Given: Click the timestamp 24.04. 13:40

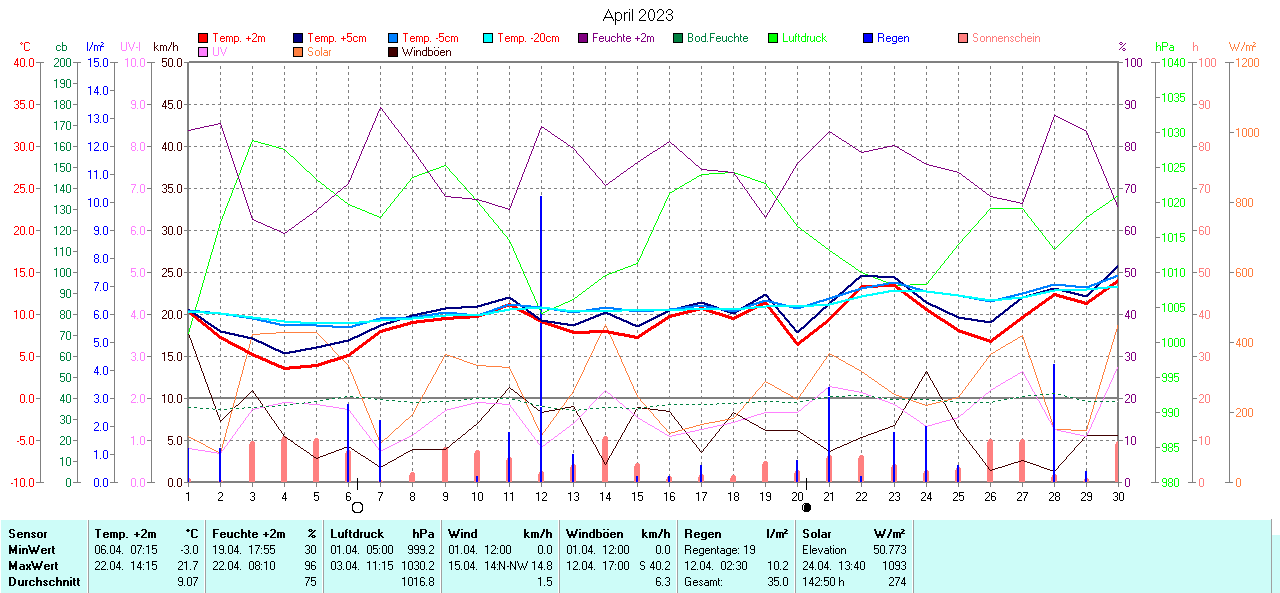Looking at the screenshot, I should click(833, 566).
